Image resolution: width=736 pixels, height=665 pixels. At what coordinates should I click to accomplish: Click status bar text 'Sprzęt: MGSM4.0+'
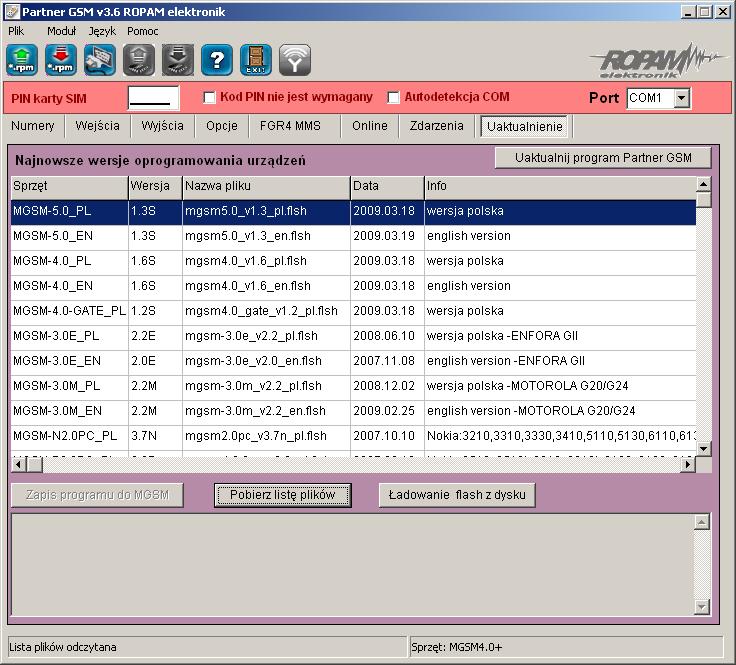point(457,647)
